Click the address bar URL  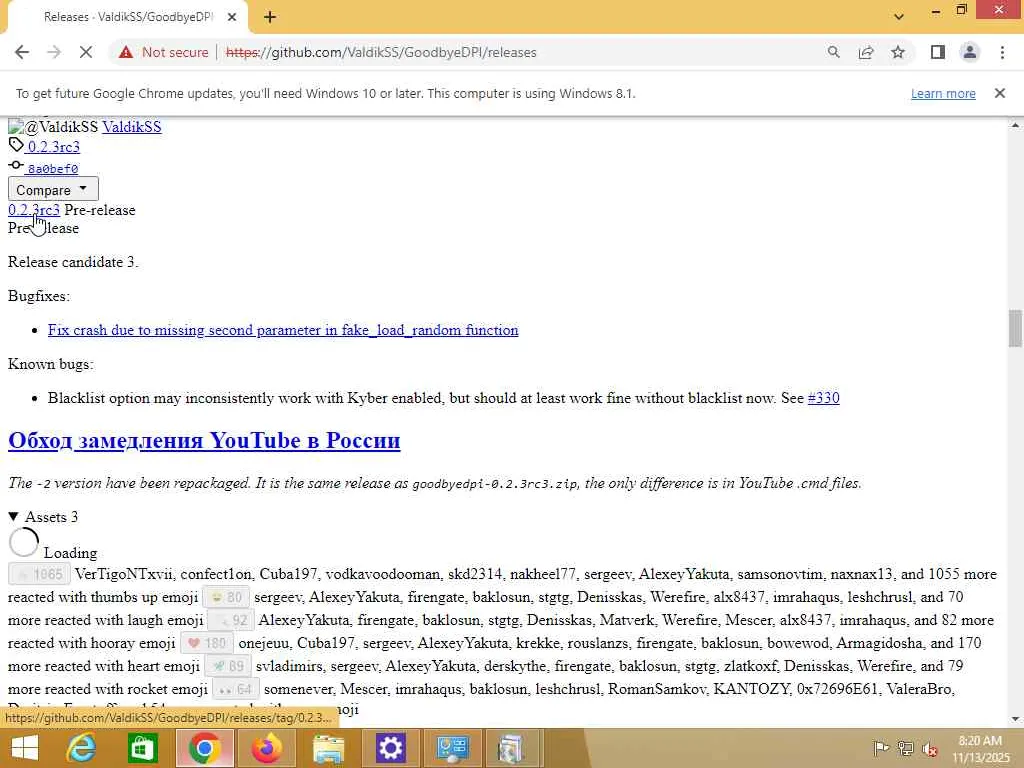click(x=381, y=52)
